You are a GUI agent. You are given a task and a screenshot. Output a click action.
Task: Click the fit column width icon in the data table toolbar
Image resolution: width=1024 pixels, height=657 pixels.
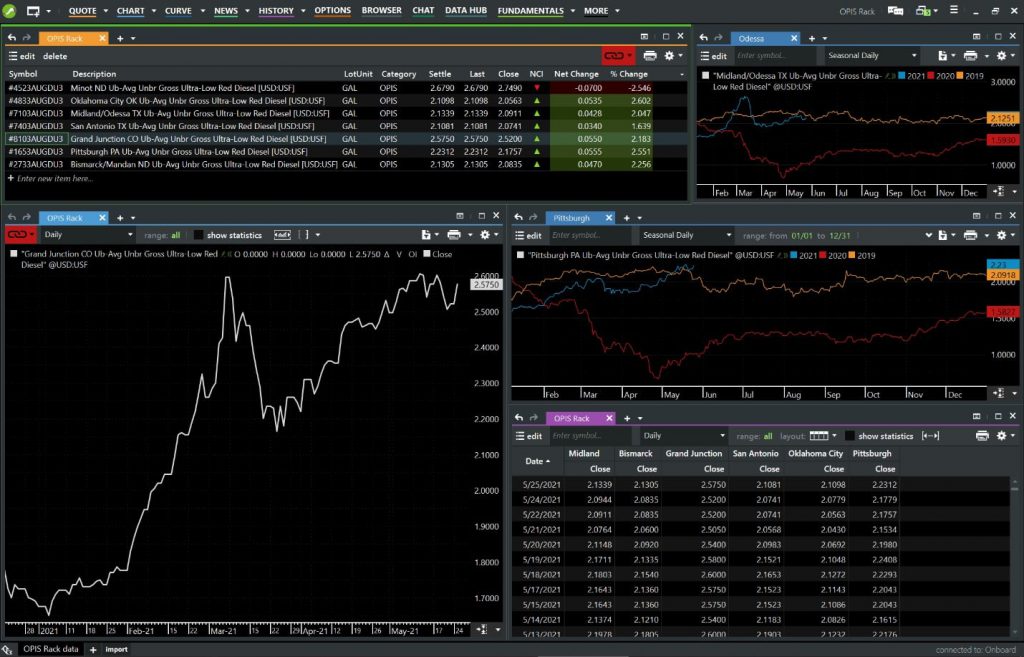(930, 436)
